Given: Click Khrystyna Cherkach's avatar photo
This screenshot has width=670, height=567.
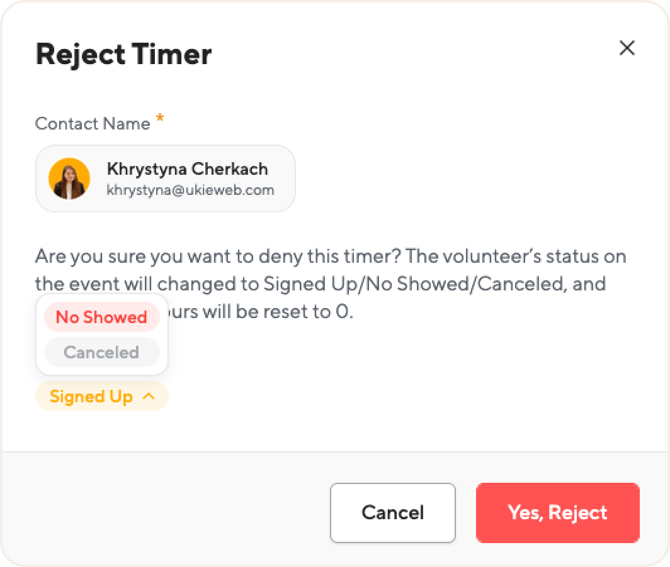Looking at the screenshot, I should (69, 178).
